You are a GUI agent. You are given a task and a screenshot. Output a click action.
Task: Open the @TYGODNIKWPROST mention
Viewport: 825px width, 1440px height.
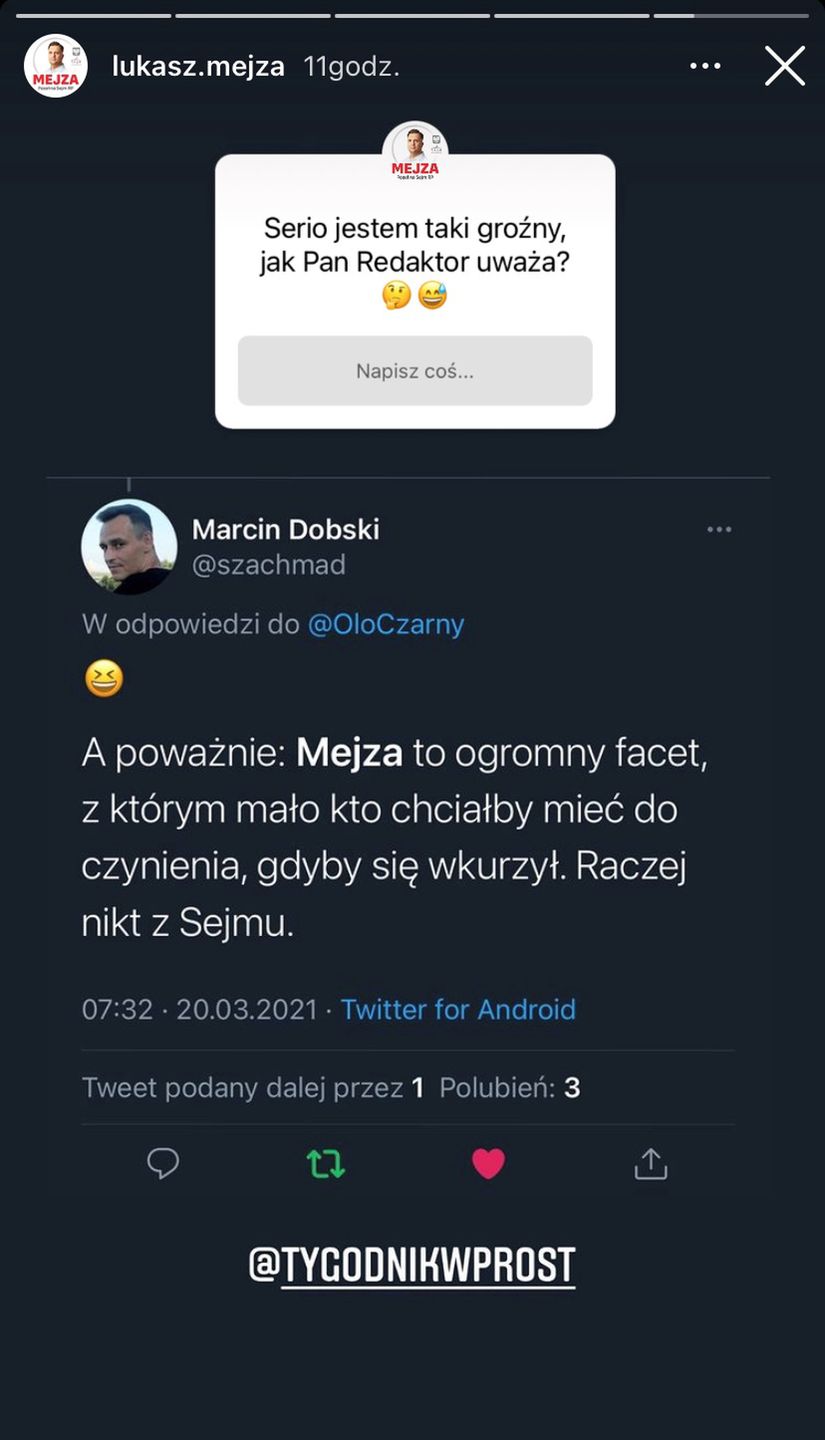coord(413,1264)
